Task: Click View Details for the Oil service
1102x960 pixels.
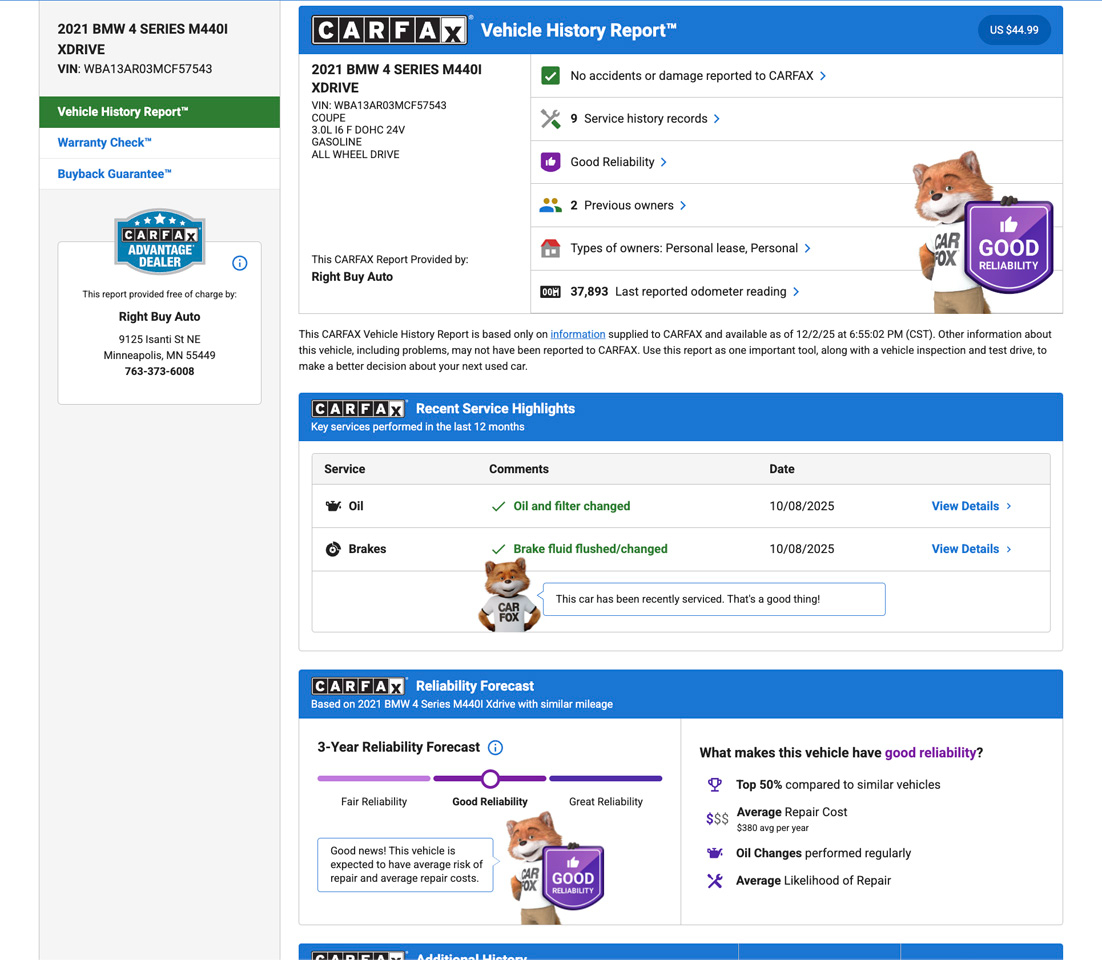Action: click(x=971, y=506)
